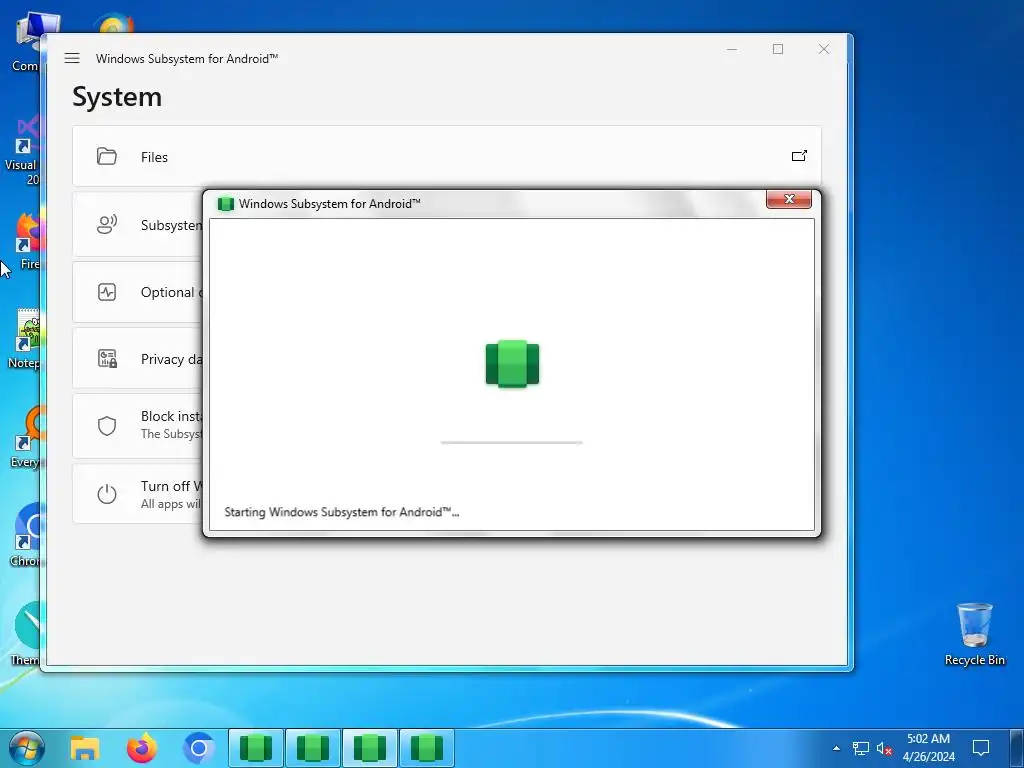This screenshot has height=768, width=1024.
Task: Select the Notepad++ desktop shortcut
Action: (x=24, y=338)
